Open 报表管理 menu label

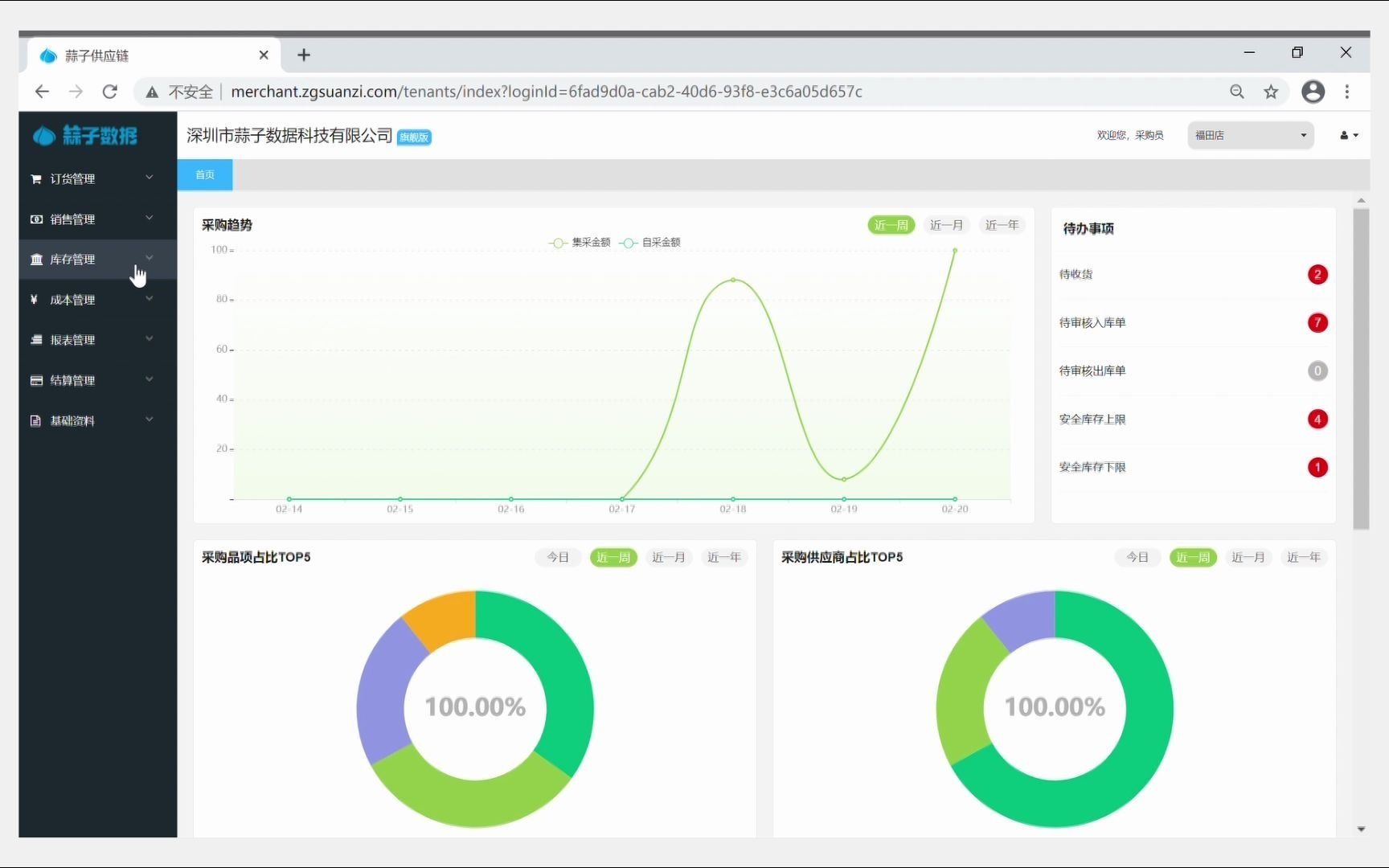tap(72, 340)
